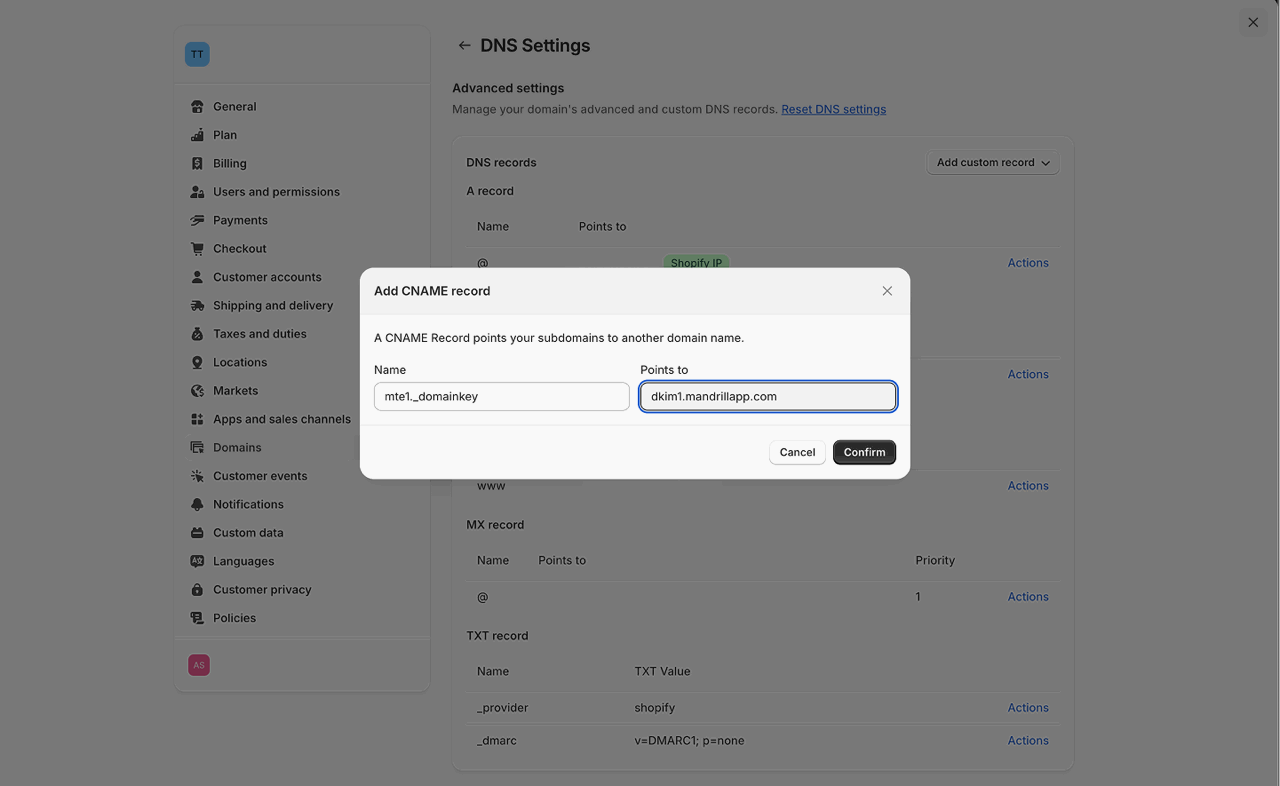Select Notifications in the settings sidebar
The image size is (1280, 786).
[248, 505]
